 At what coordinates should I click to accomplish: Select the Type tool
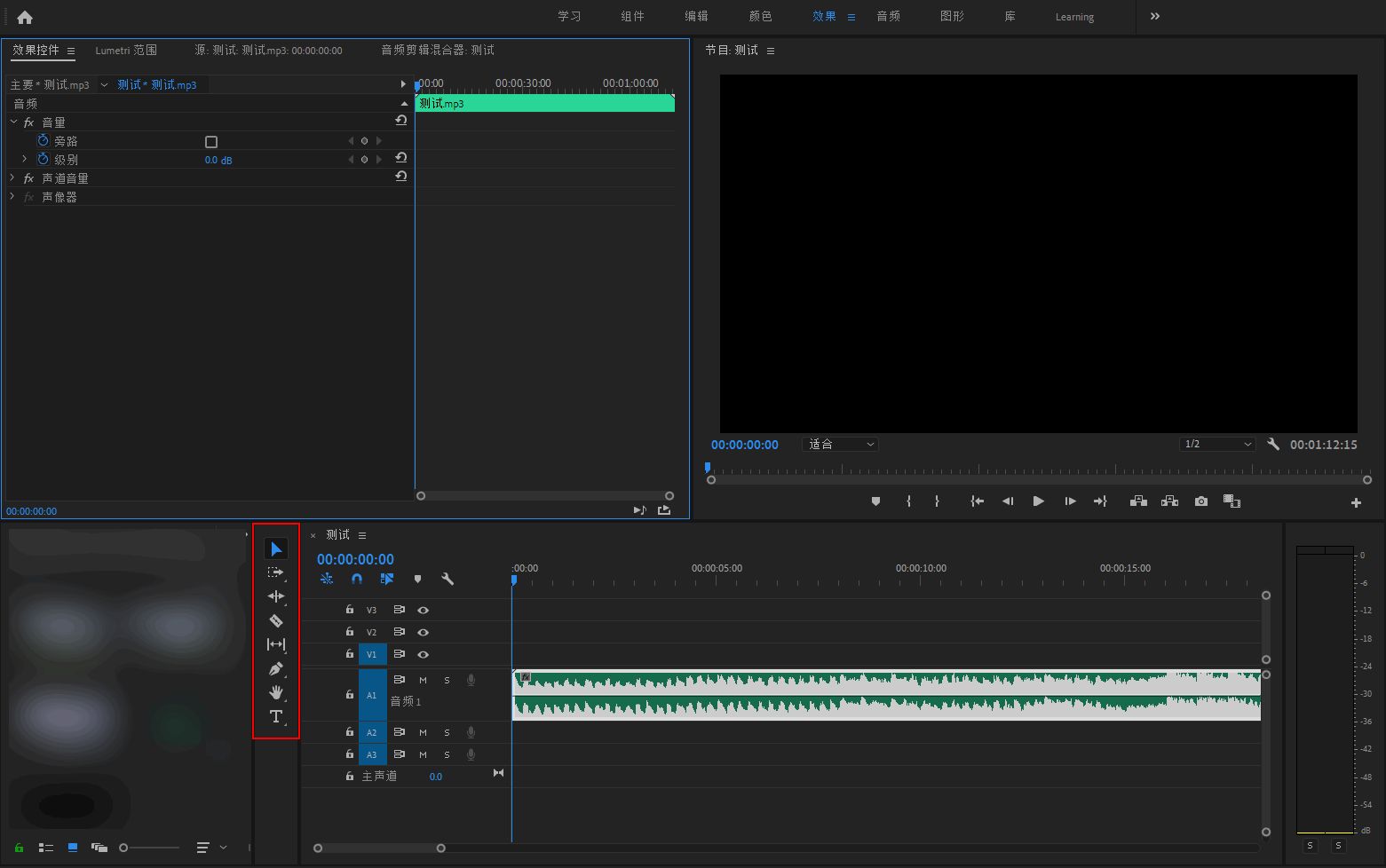point(276,716)
